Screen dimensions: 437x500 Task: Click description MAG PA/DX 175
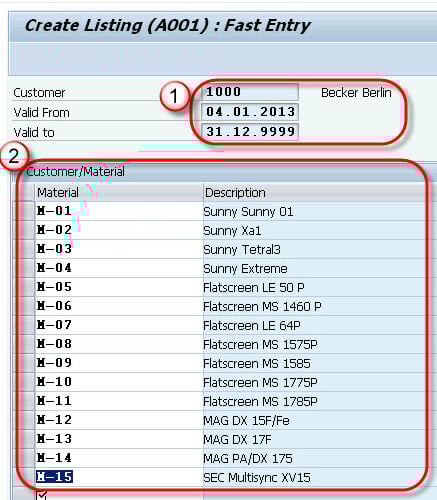pyautogui.click(x=248, y=459)
